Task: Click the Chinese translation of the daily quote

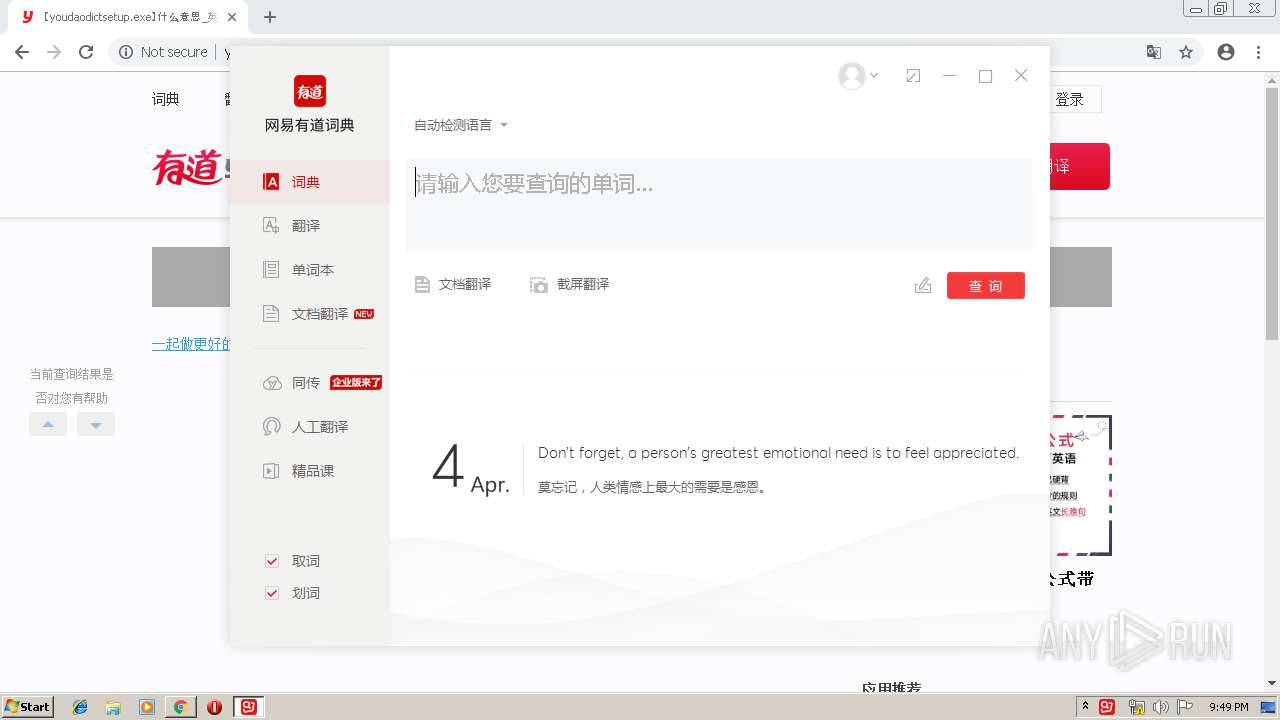Action: [x=652, y=488]
